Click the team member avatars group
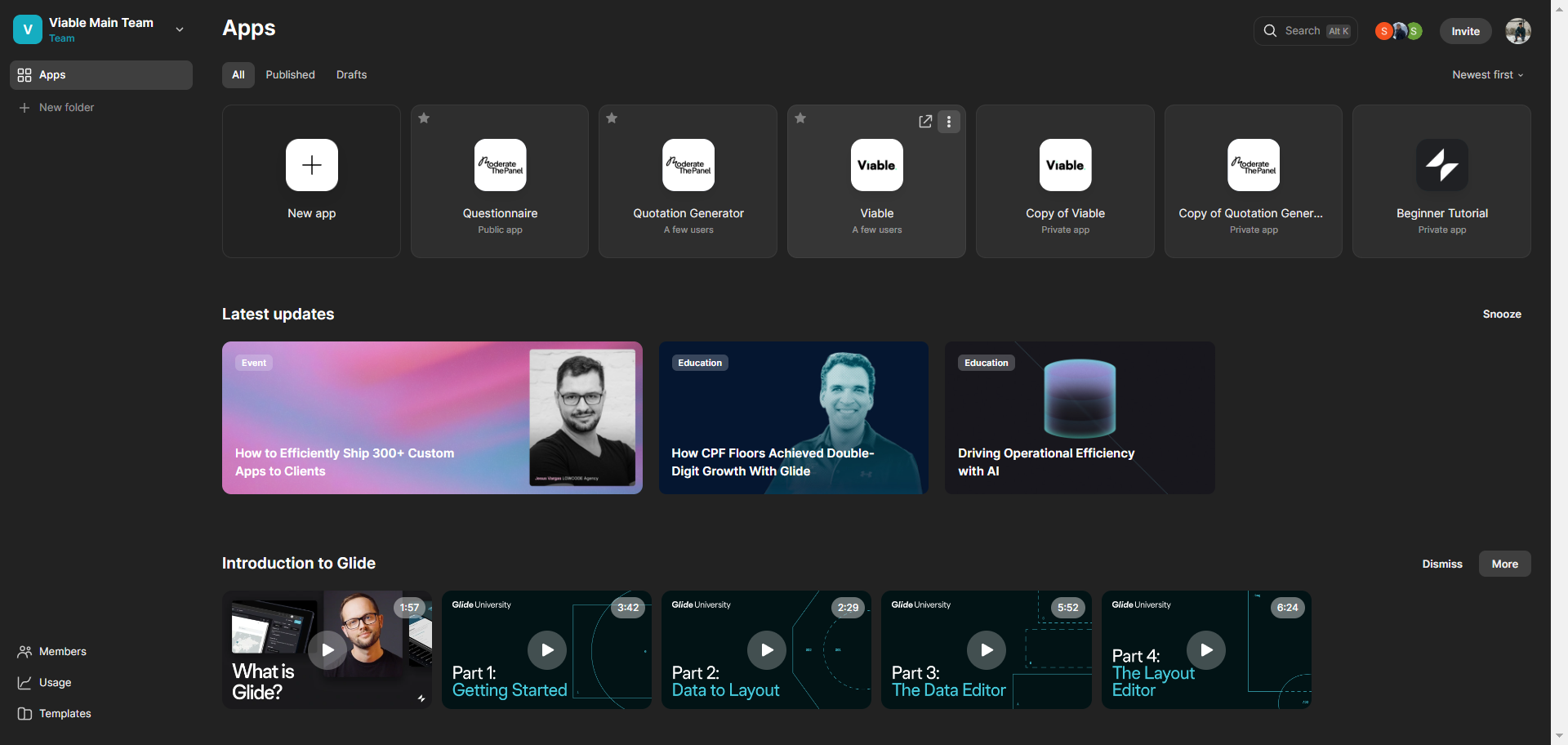The width and height of the screenshot is (1568, 745). coord(1399,31)
